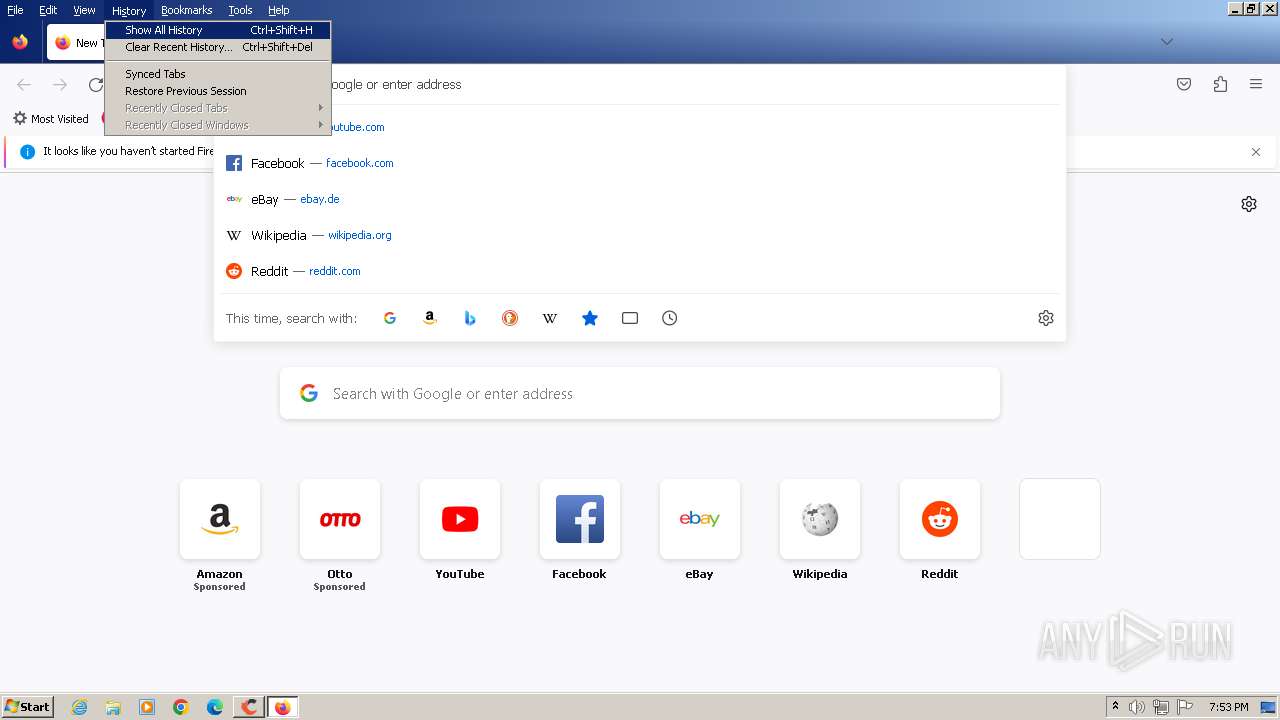Open the Firefox application hamburger menu
This screenshot has width=1280, height=720.
tap(1256, 85)
